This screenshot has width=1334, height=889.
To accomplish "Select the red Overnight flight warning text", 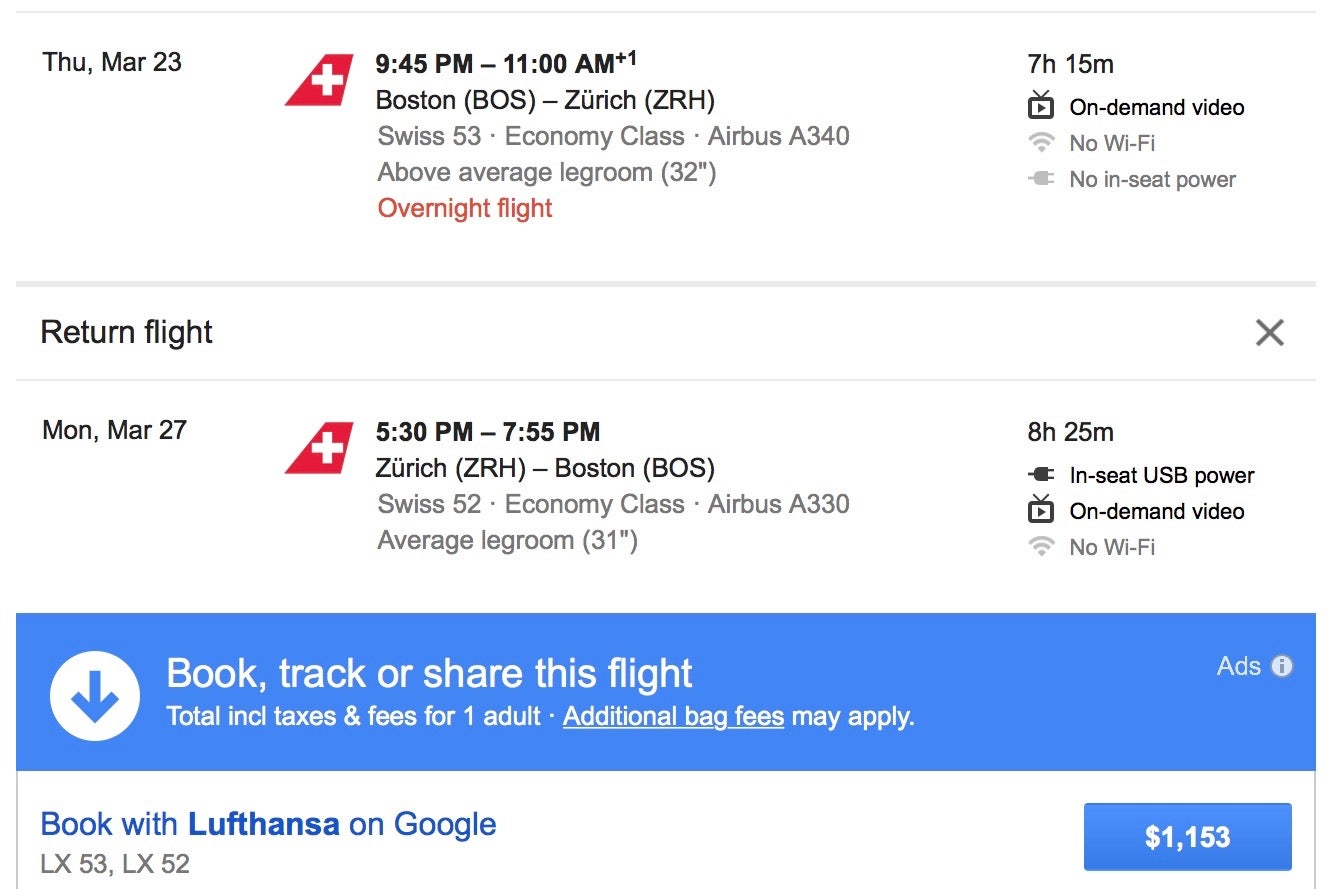I will pos(465,208).
